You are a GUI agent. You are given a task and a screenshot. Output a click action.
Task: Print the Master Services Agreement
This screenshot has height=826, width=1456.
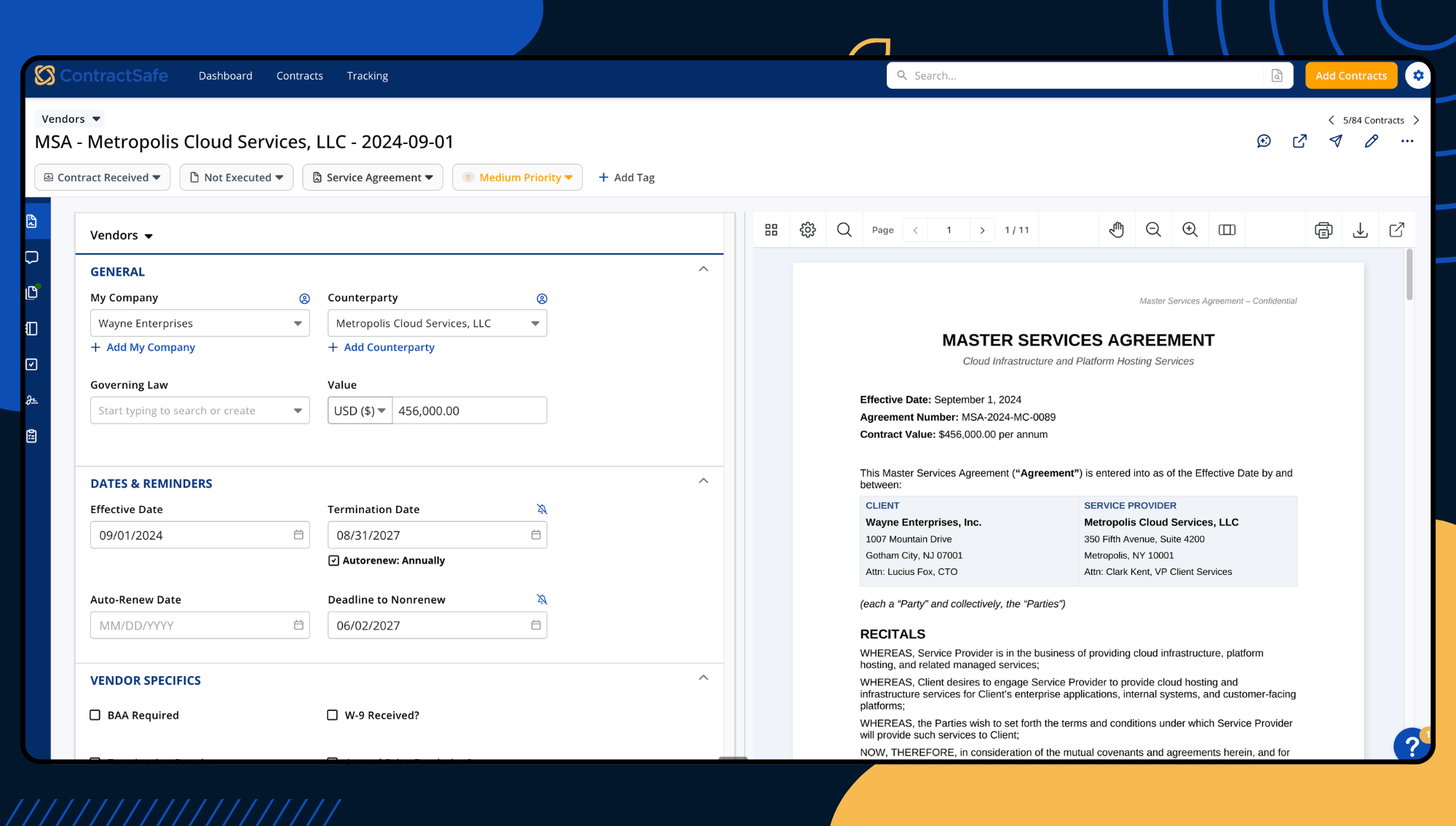[1324, 229]
